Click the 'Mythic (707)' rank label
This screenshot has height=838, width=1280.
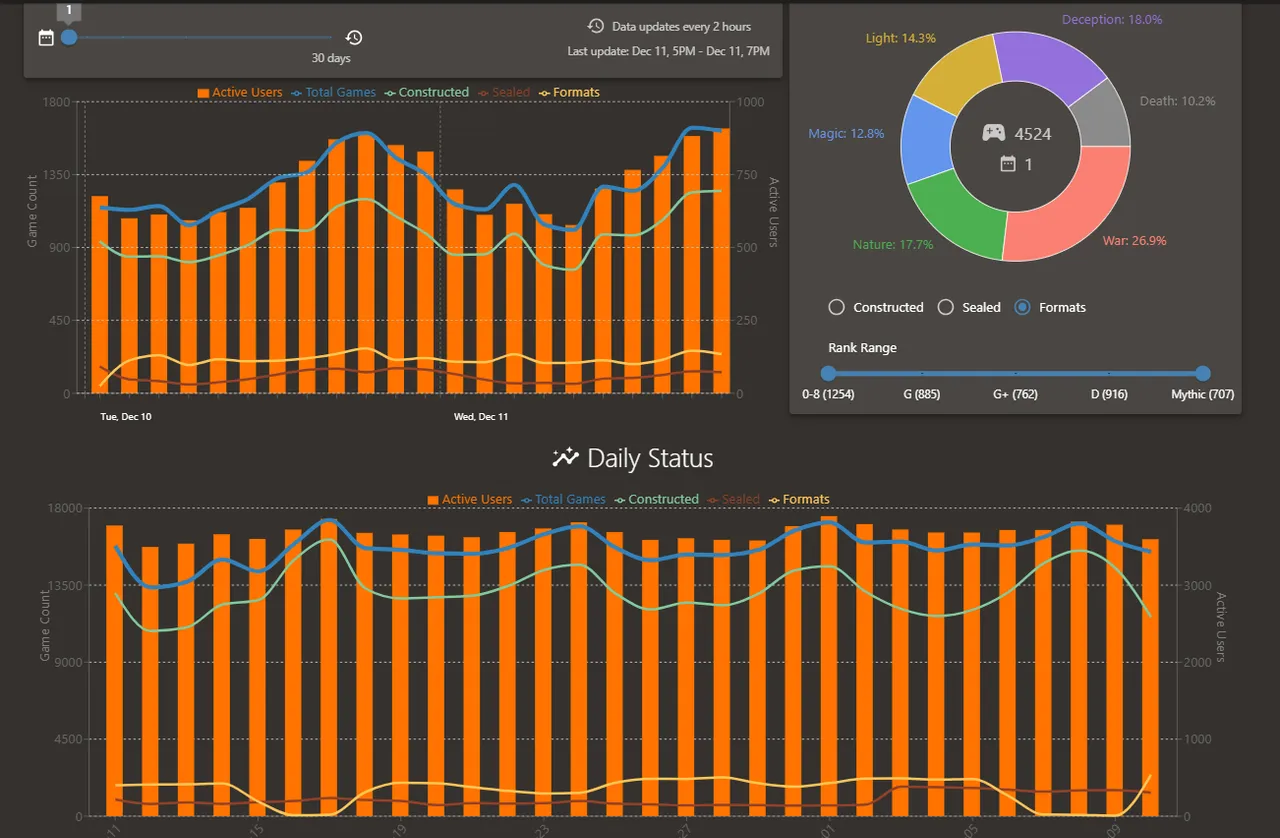[x=1203, y=394]
